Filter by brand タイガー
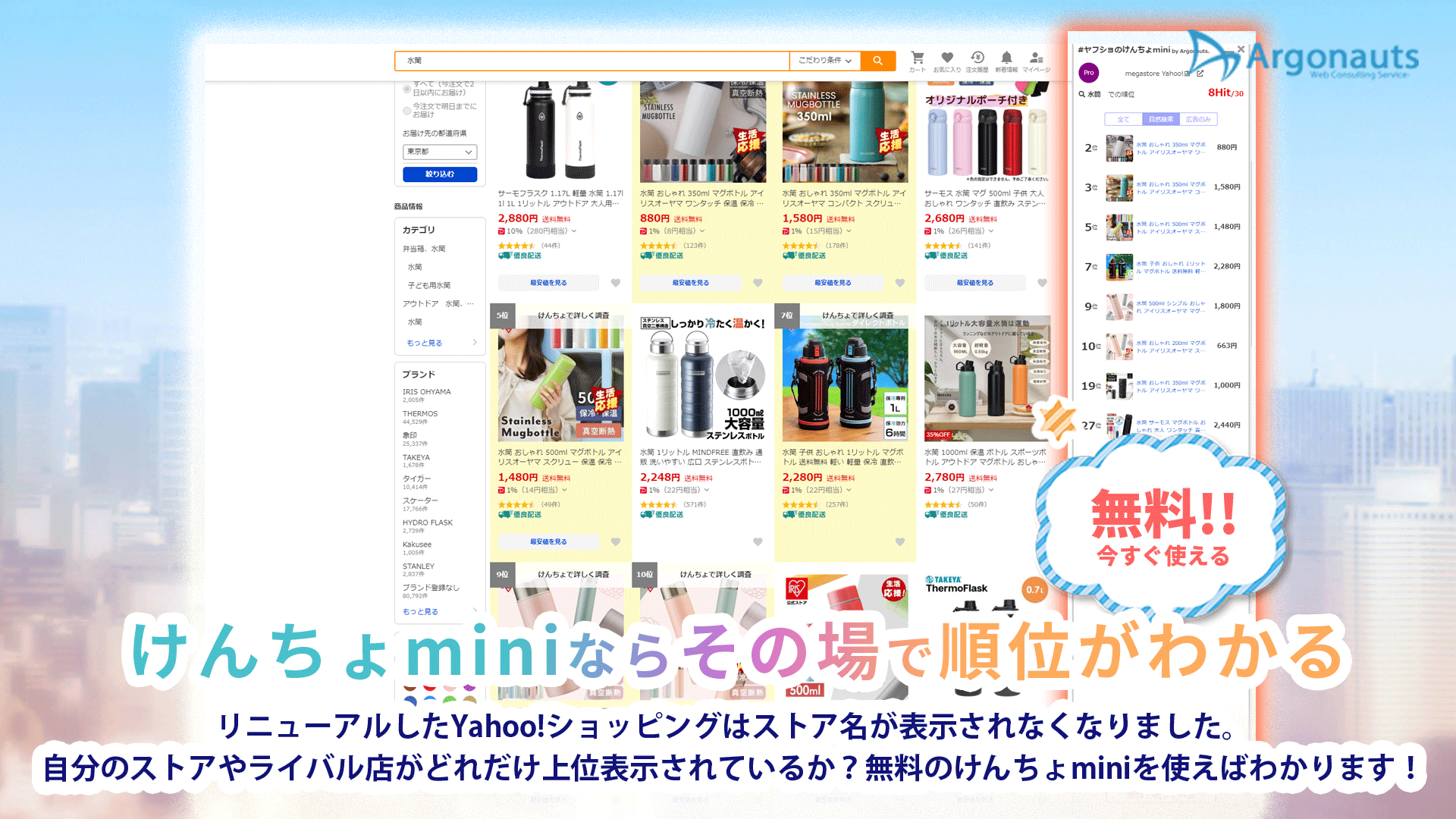The width and height of the screenshot is (1456, 819). (416, 479)
